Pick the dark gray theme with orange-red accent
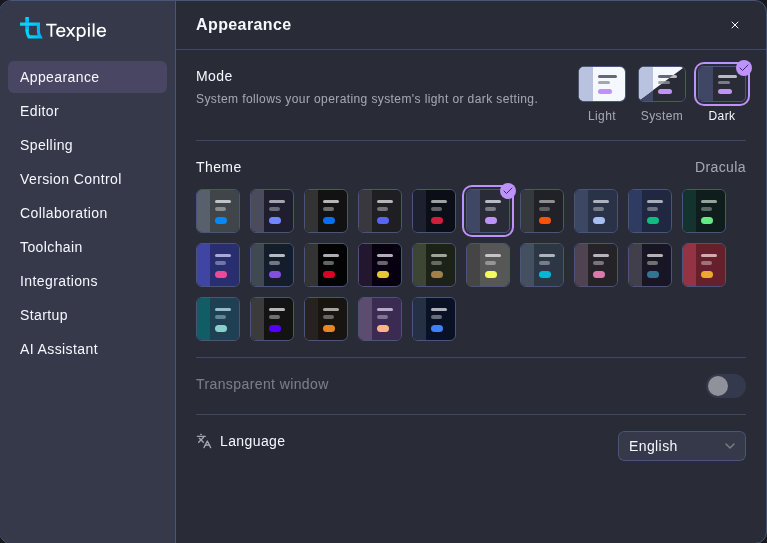 point(542,211)
